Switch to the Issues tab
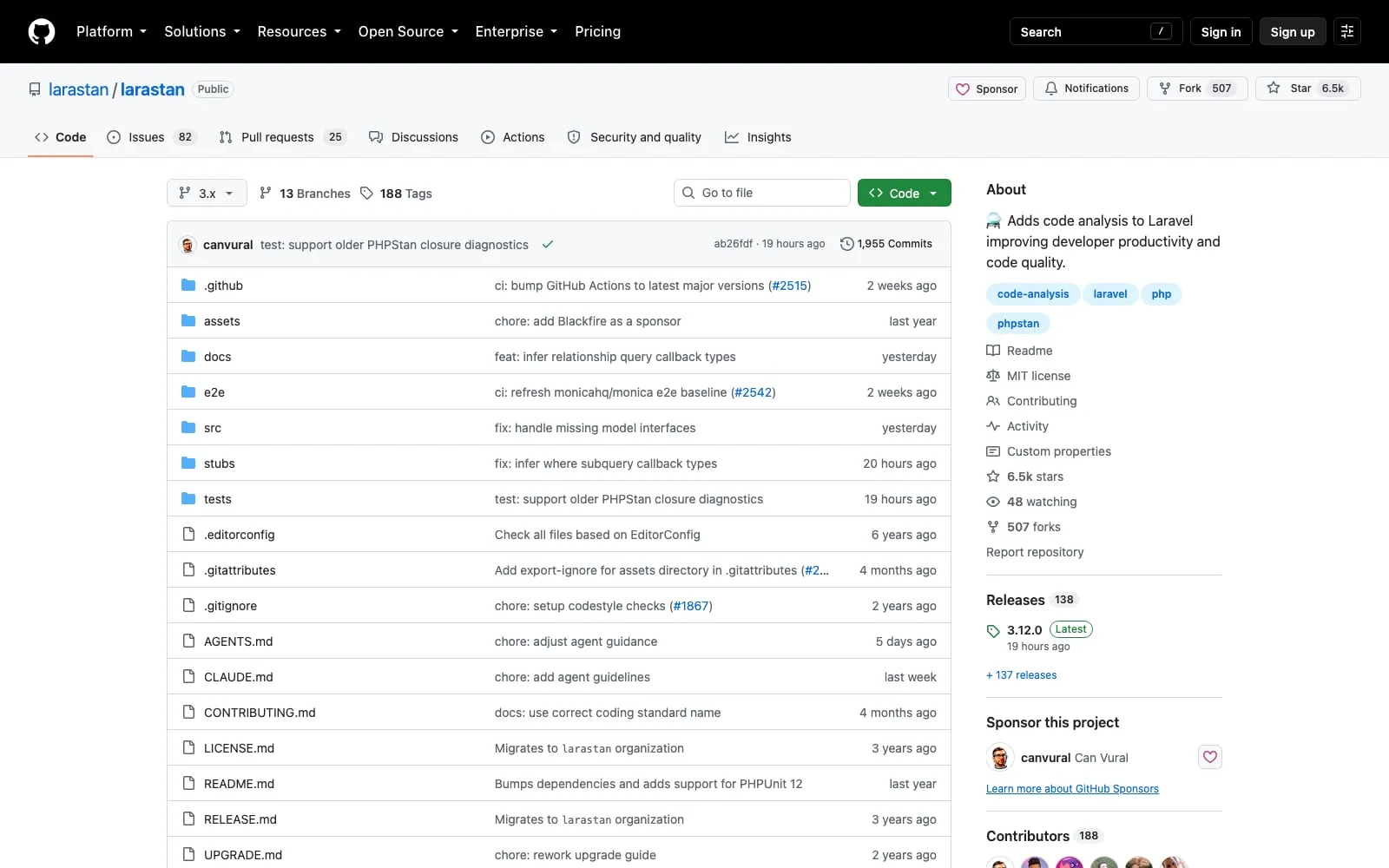 tap(152, 137)
